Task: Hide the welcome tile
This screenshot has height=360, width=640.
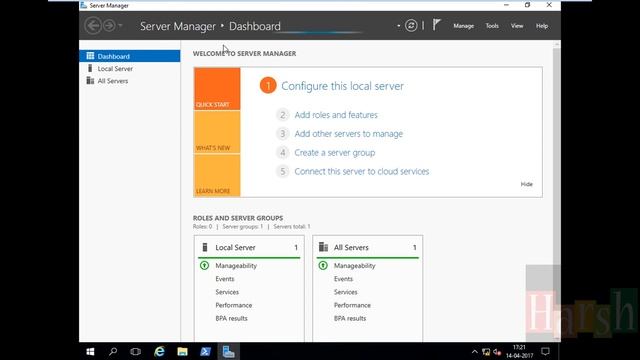Action: 527,184
